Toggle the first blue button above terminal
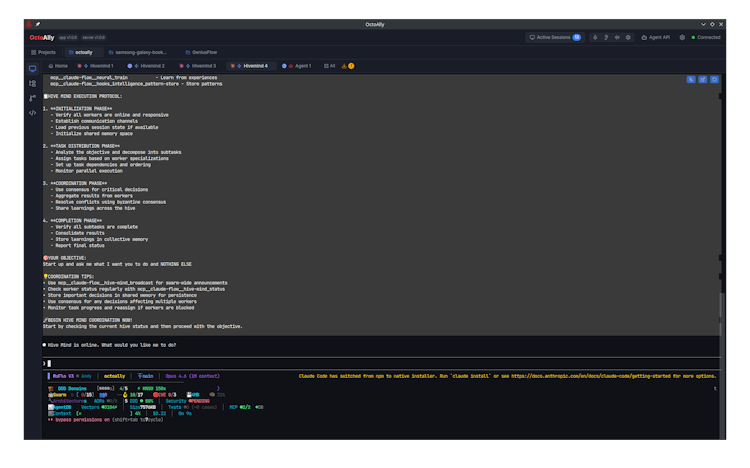This screenshot has width=750, height=468. 691,78
